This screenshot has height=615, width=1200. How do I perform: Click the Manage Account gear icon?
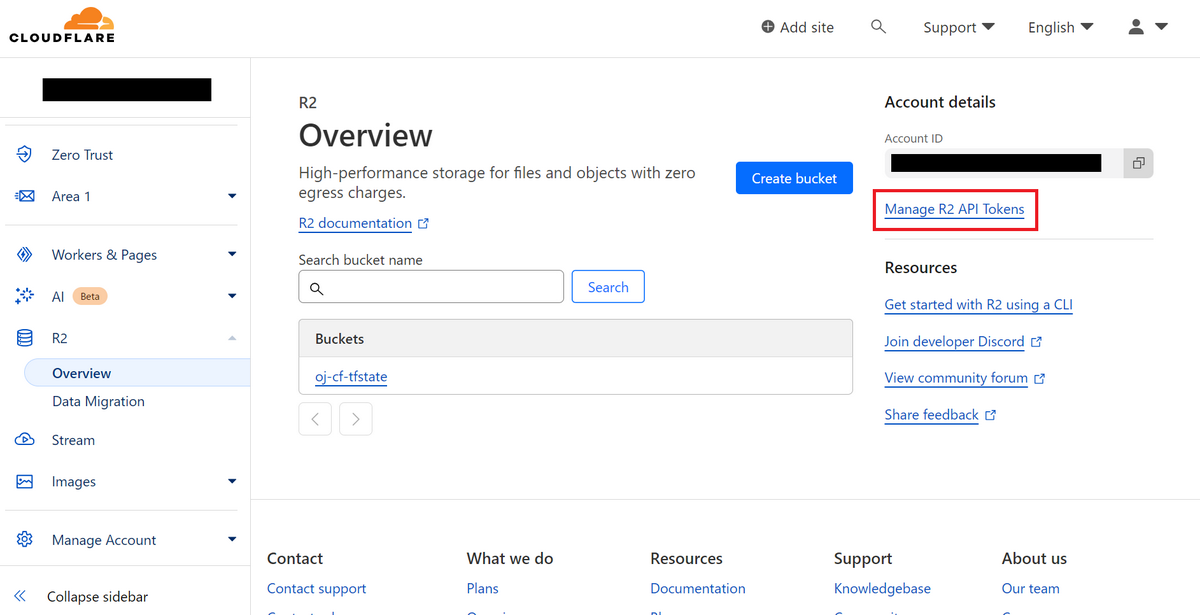(x=25, y=540)
